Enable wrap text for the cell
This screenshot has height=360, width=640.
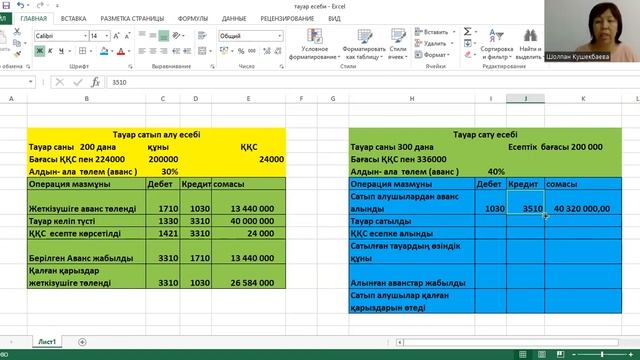pos(202,36)
